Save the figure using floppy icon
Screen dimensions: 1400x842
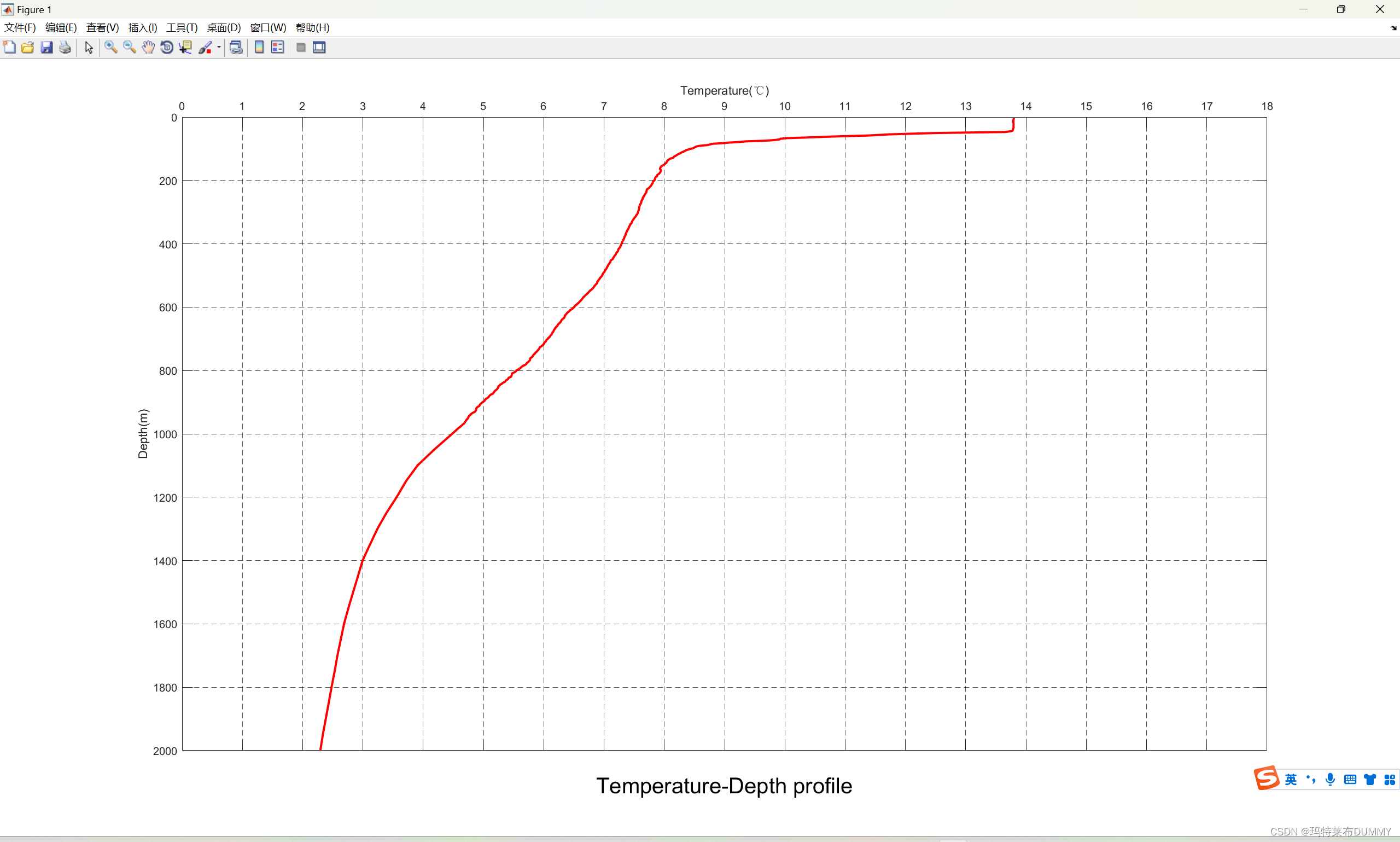coord(46,48)
